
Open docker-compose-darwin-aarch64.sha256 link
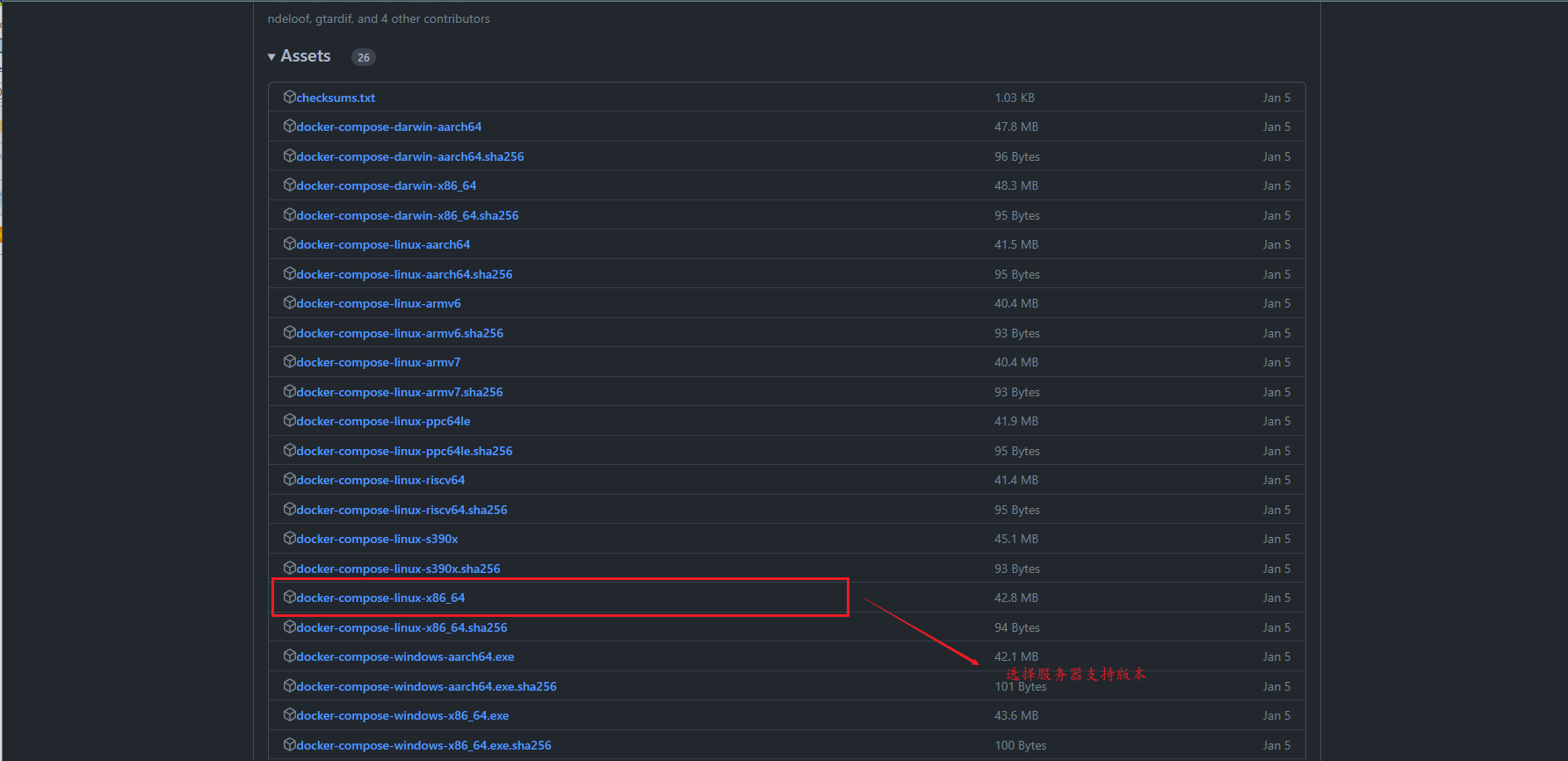click(410, 156)
